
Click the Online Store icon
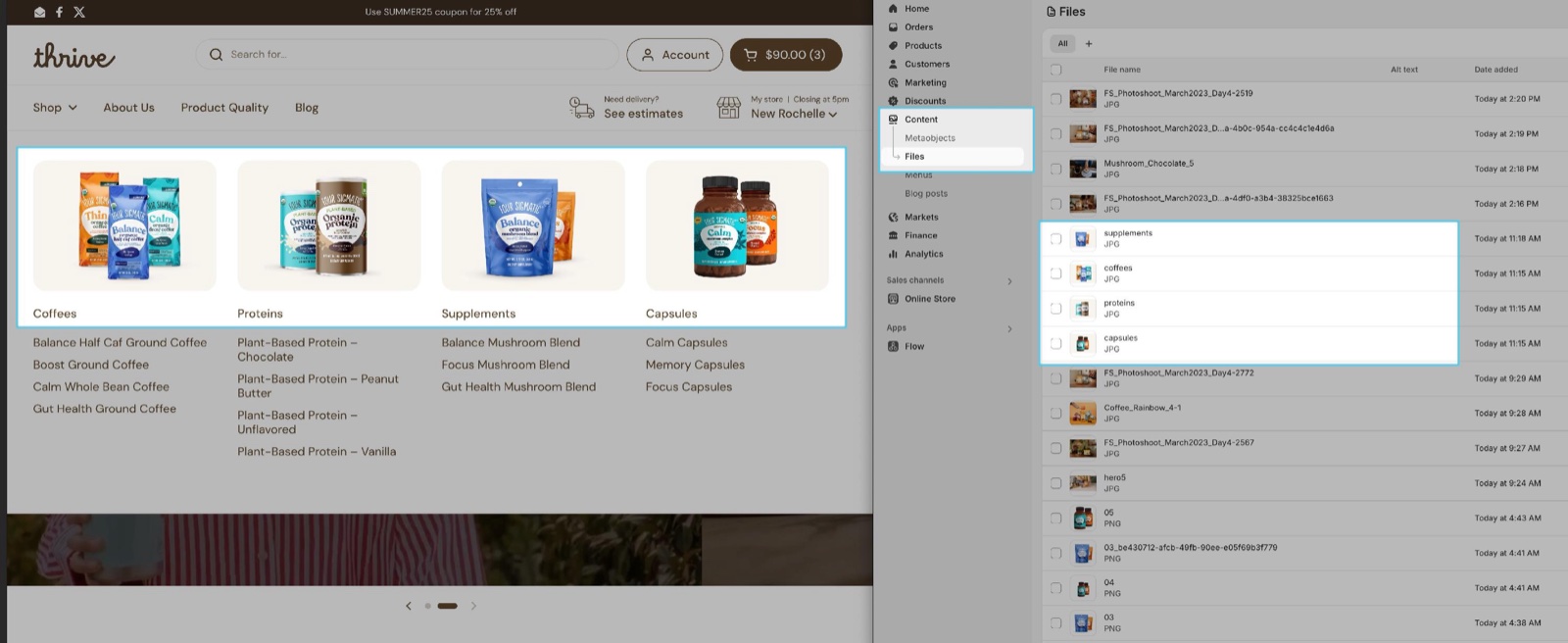click(893, 299)
